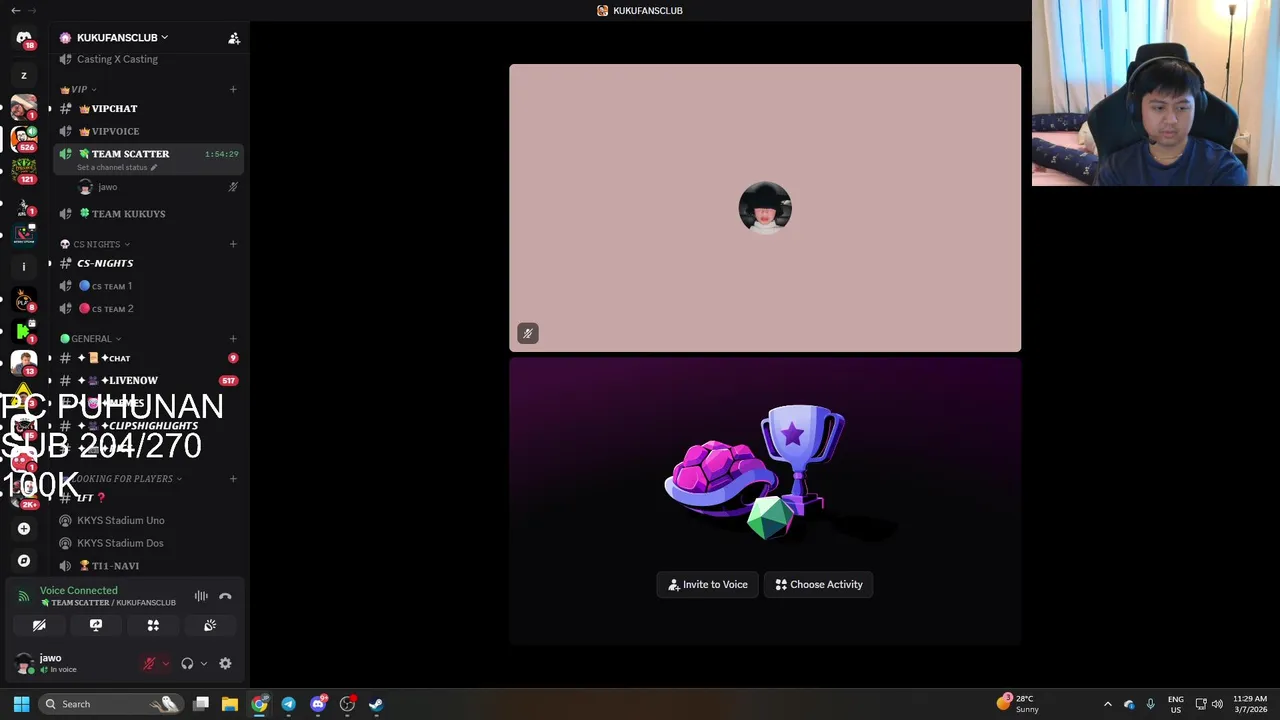Open the server labeled z
This screenshot has width=1280, height=720.
click(x=24, y=75)
